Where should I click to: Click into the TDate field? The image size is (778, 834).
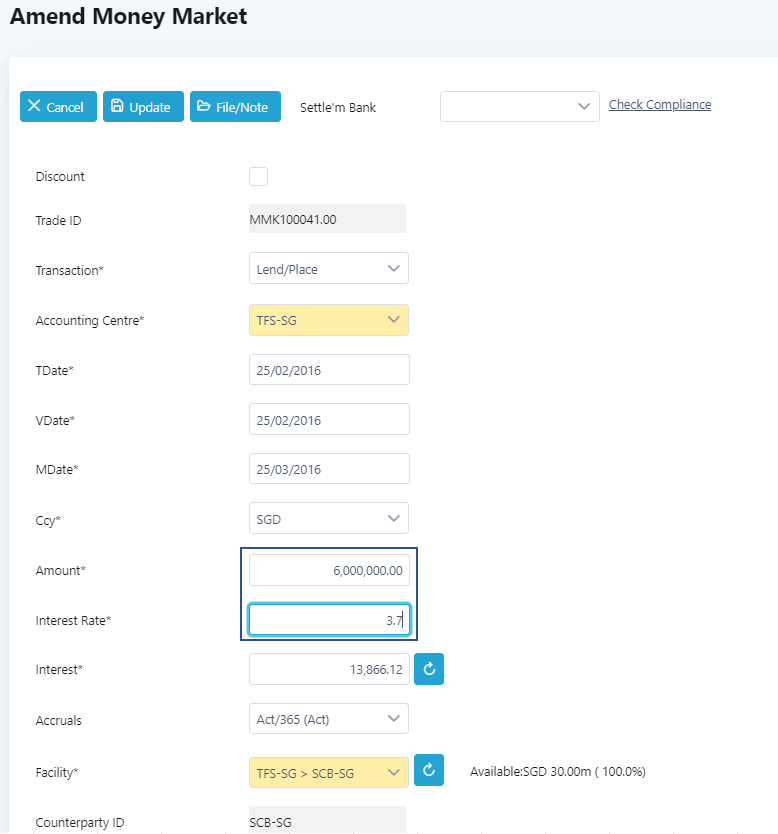point(328,369)
